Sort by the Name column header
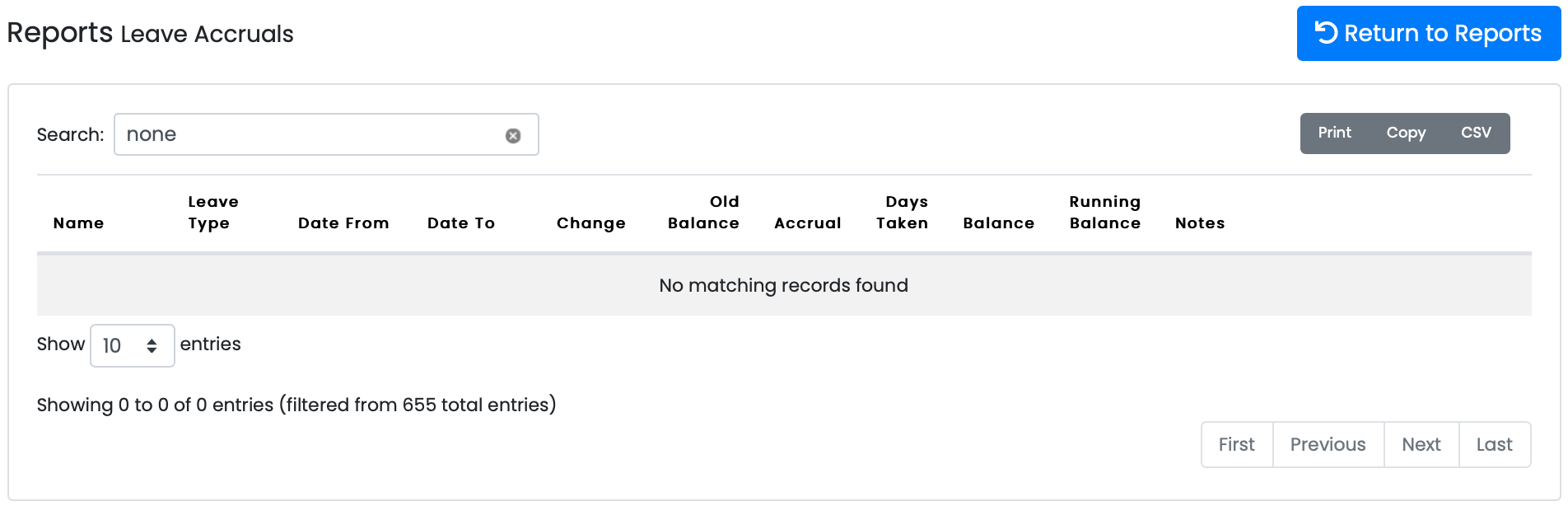Image resolution: width=1568 pixels, height=506 pixels. pyautogui.click(x=78, y=223)
